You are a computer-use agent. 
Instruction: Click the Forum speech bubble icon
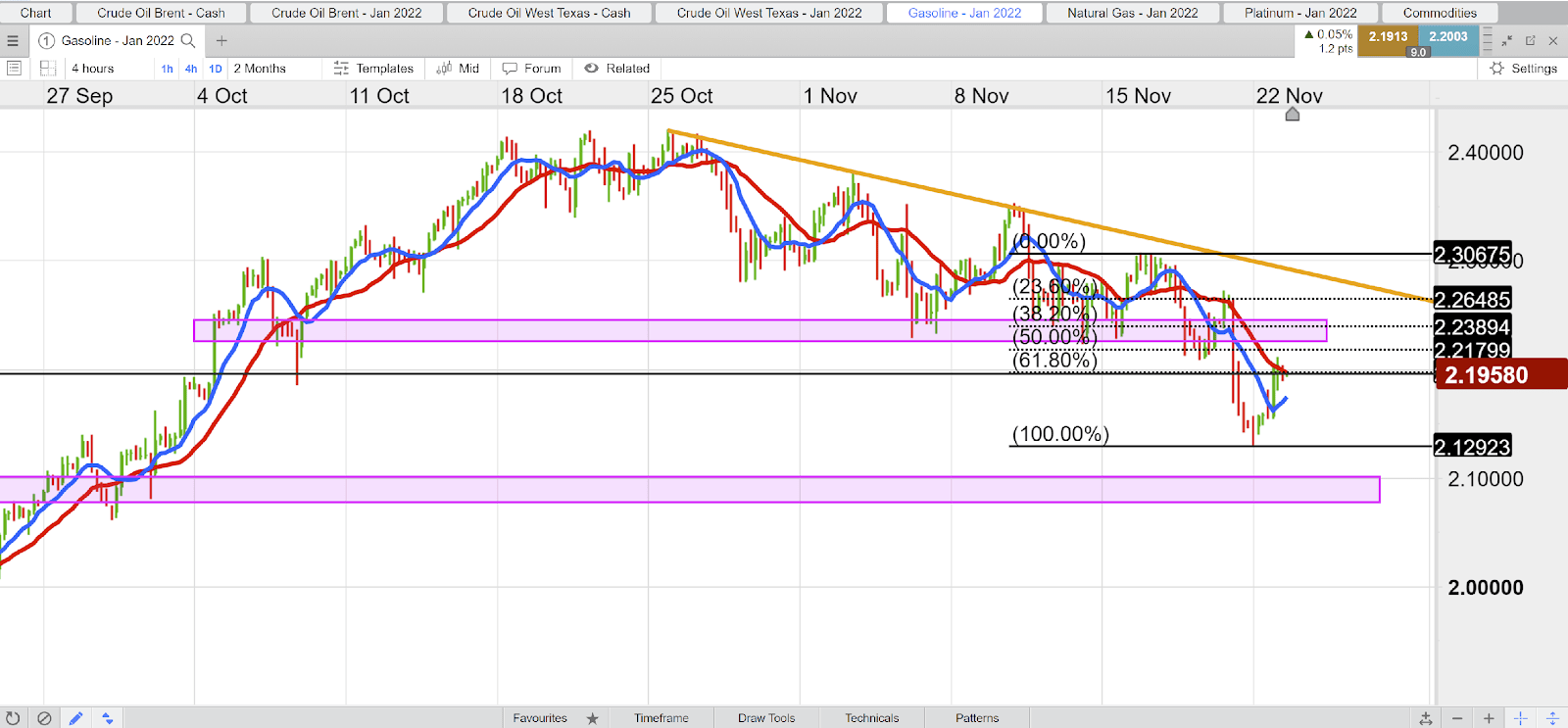pyautogui.click(x=510, y=69)
